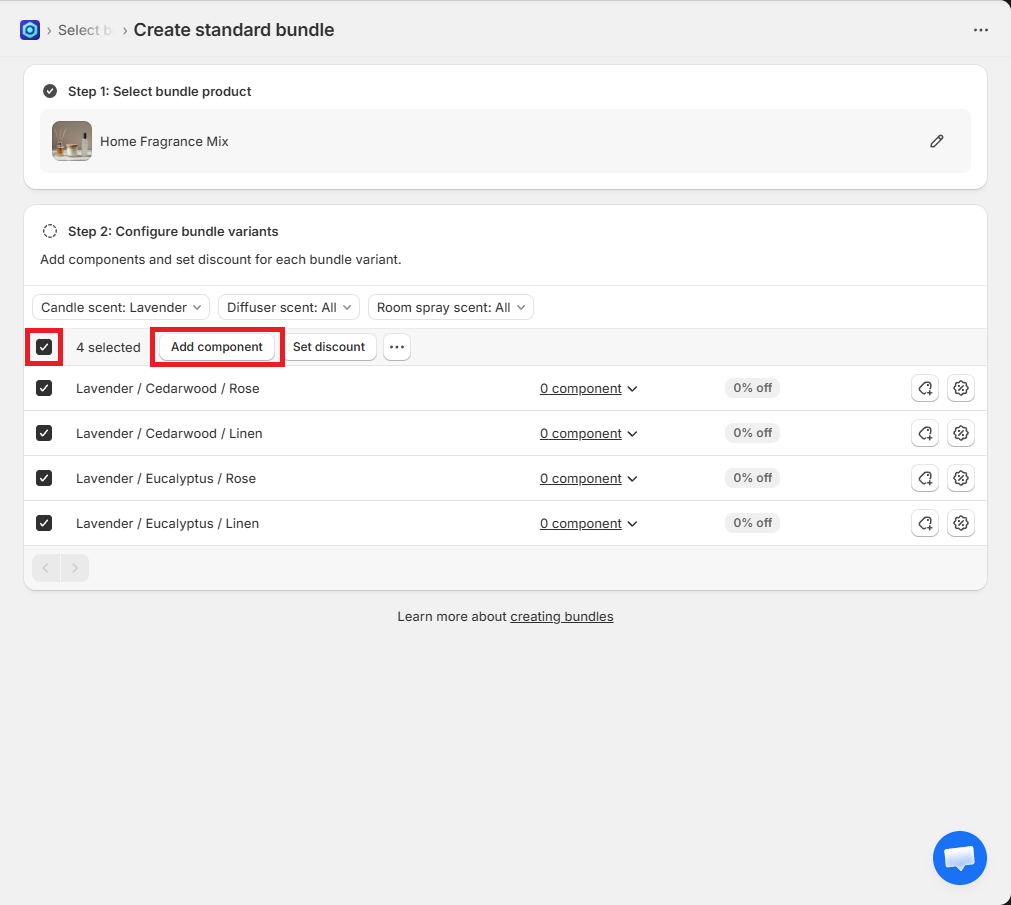Open the creating bundles help link
Image resolution: width=1011 pixels, height=905 pixels.
pos(561,616)
